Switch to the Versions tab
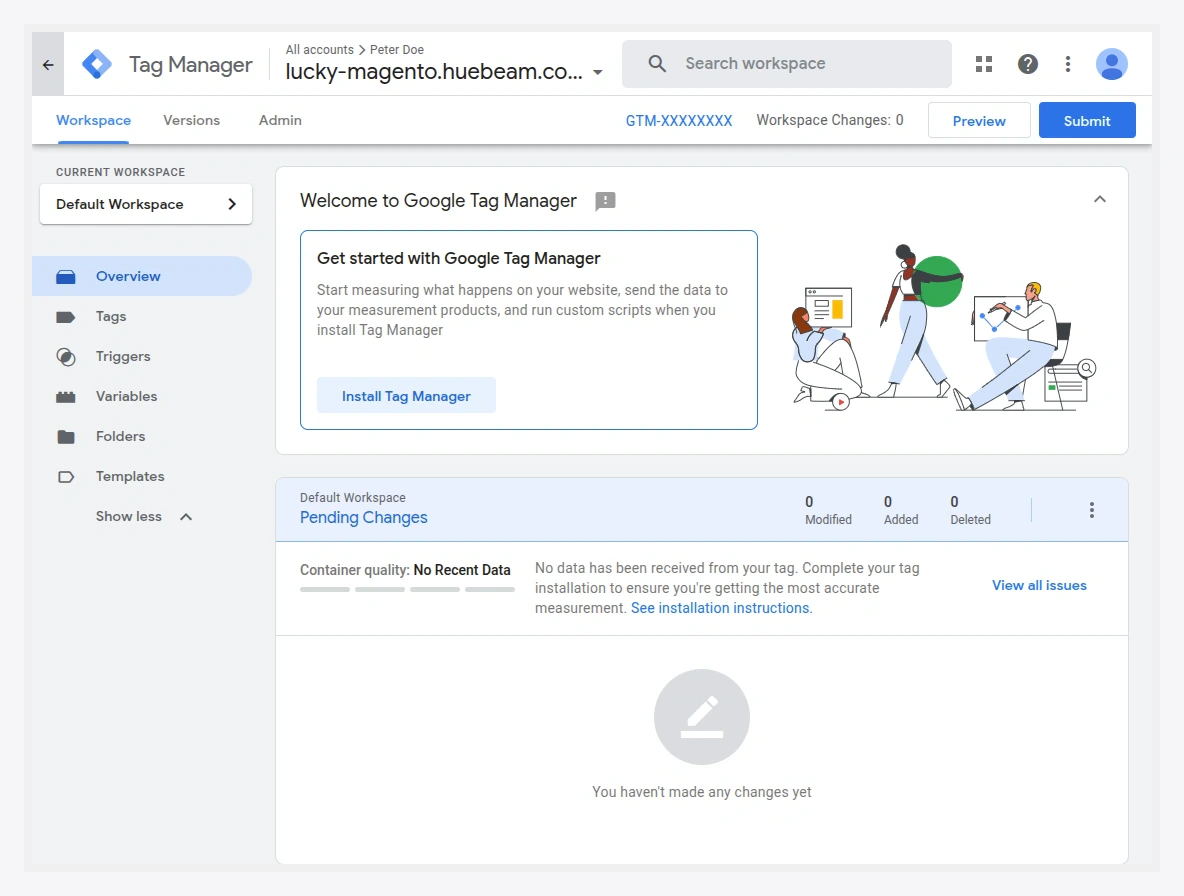Image resolution: width=1184 pixels, height=896 pixels. pos(191,121)
